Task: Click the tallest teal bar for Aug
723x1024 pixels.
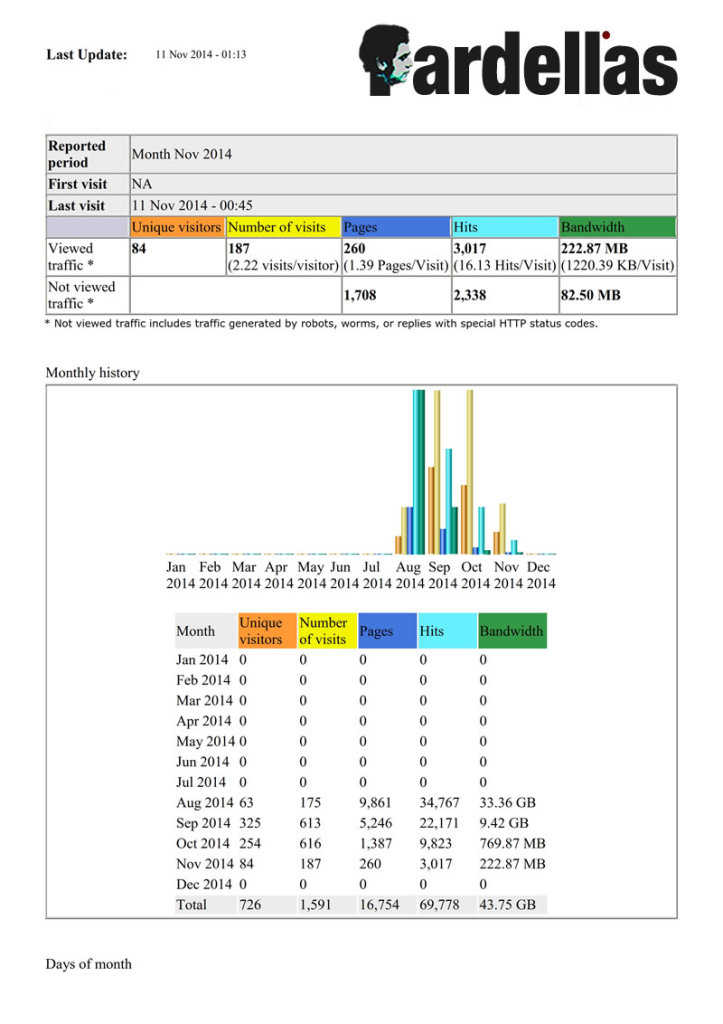Action: [x=420, y=470]
